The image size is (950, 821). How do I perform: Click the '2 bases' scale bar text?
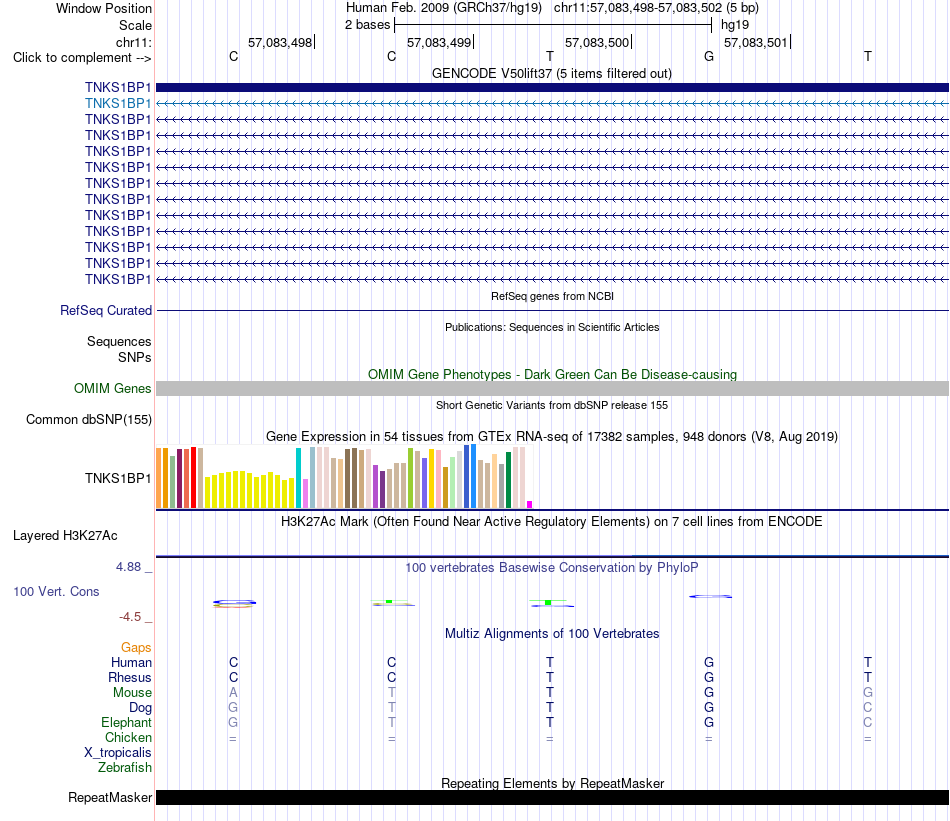(367, 25)
